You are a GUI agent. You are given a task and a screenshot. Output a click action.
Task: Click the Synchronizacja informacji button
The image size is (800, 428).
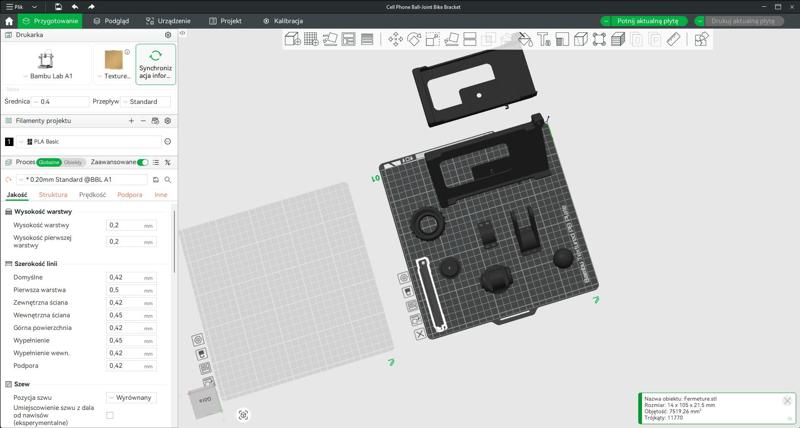coord(155,64)
